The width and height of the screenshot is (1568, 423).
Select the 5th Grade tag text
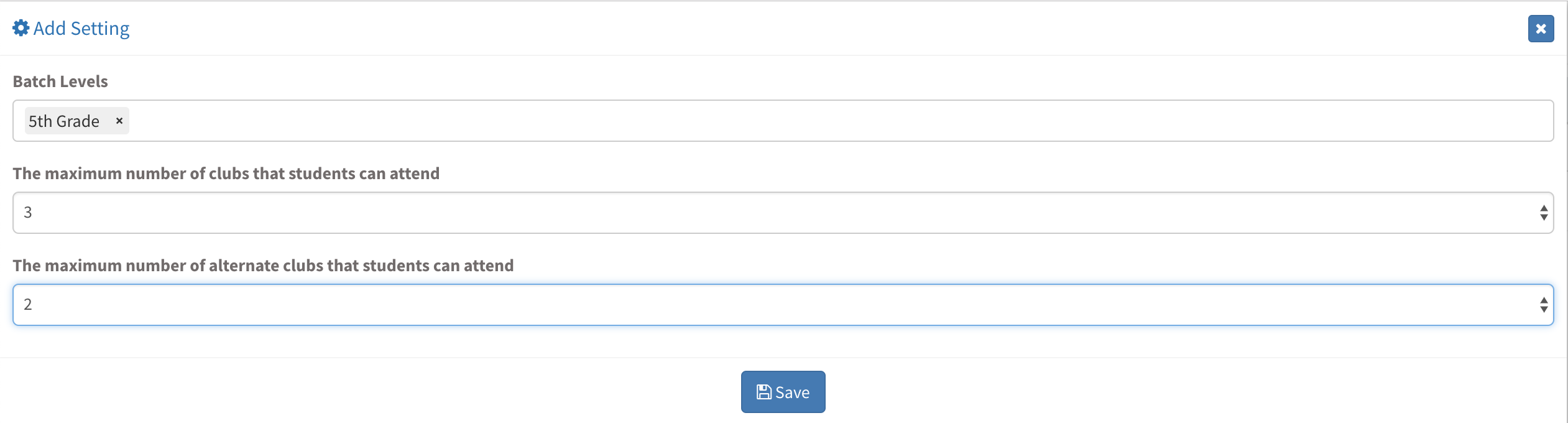tap(64, 121)
